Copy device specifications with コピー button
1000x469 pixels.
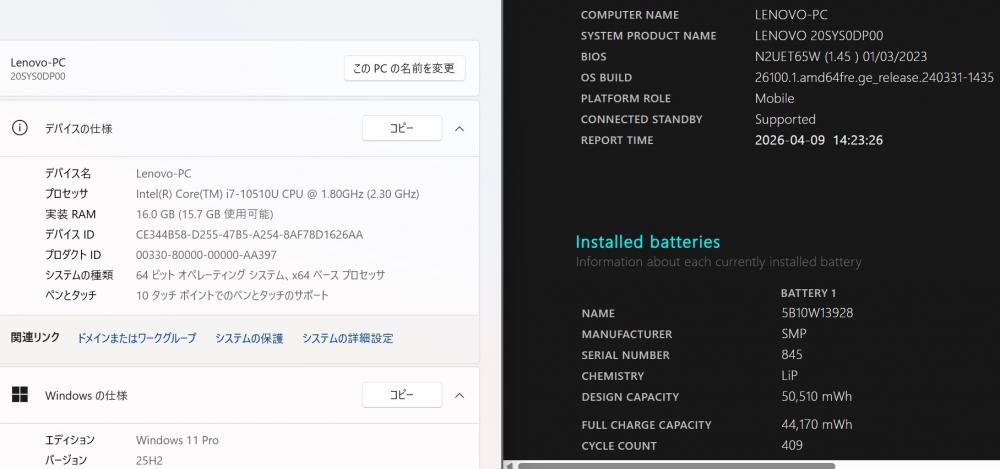click(x=401, y=128)
